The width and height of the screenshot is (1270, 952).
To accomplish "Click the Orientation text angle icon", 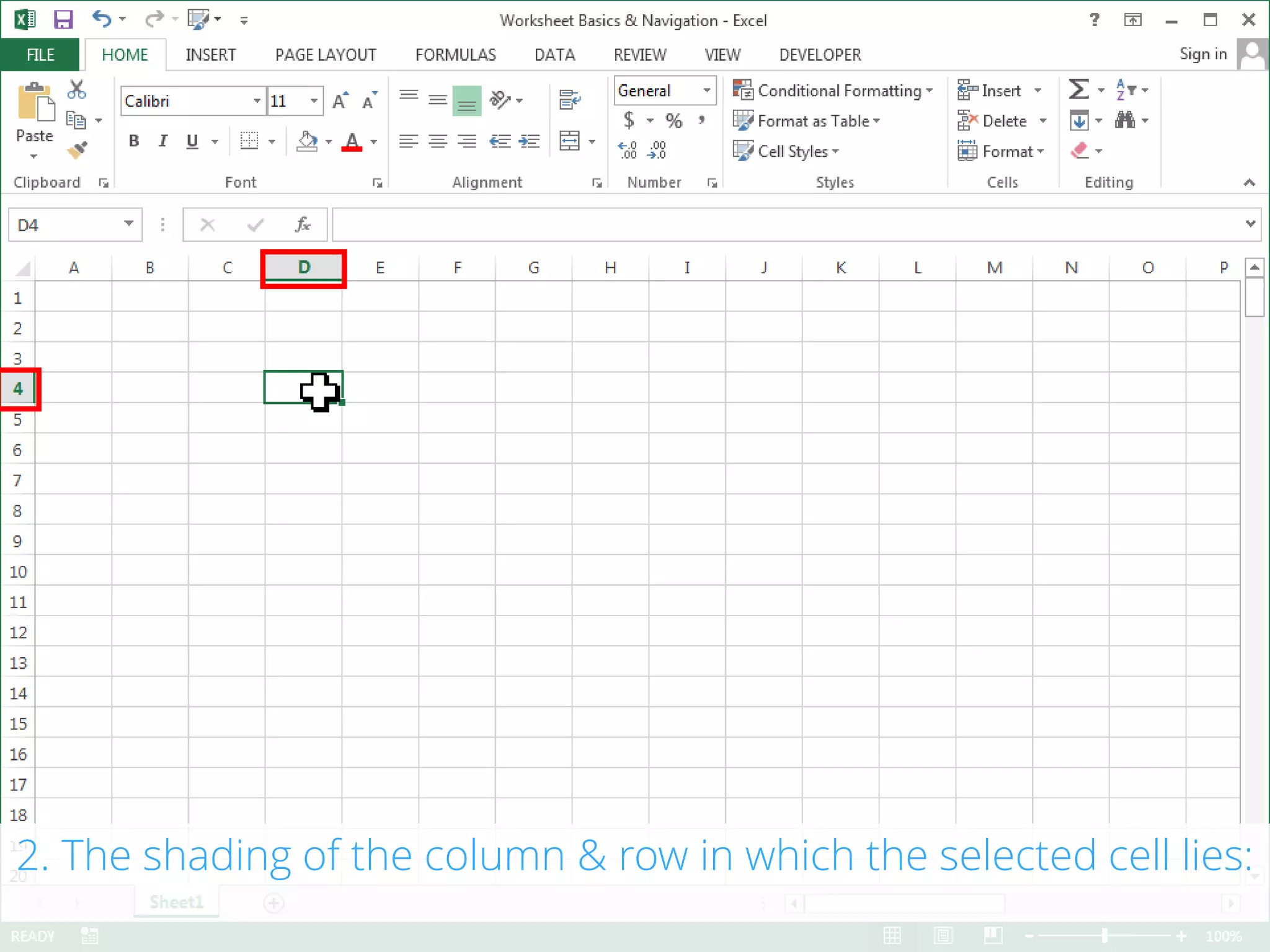I will pyautogui.click(x=500, y=99).
